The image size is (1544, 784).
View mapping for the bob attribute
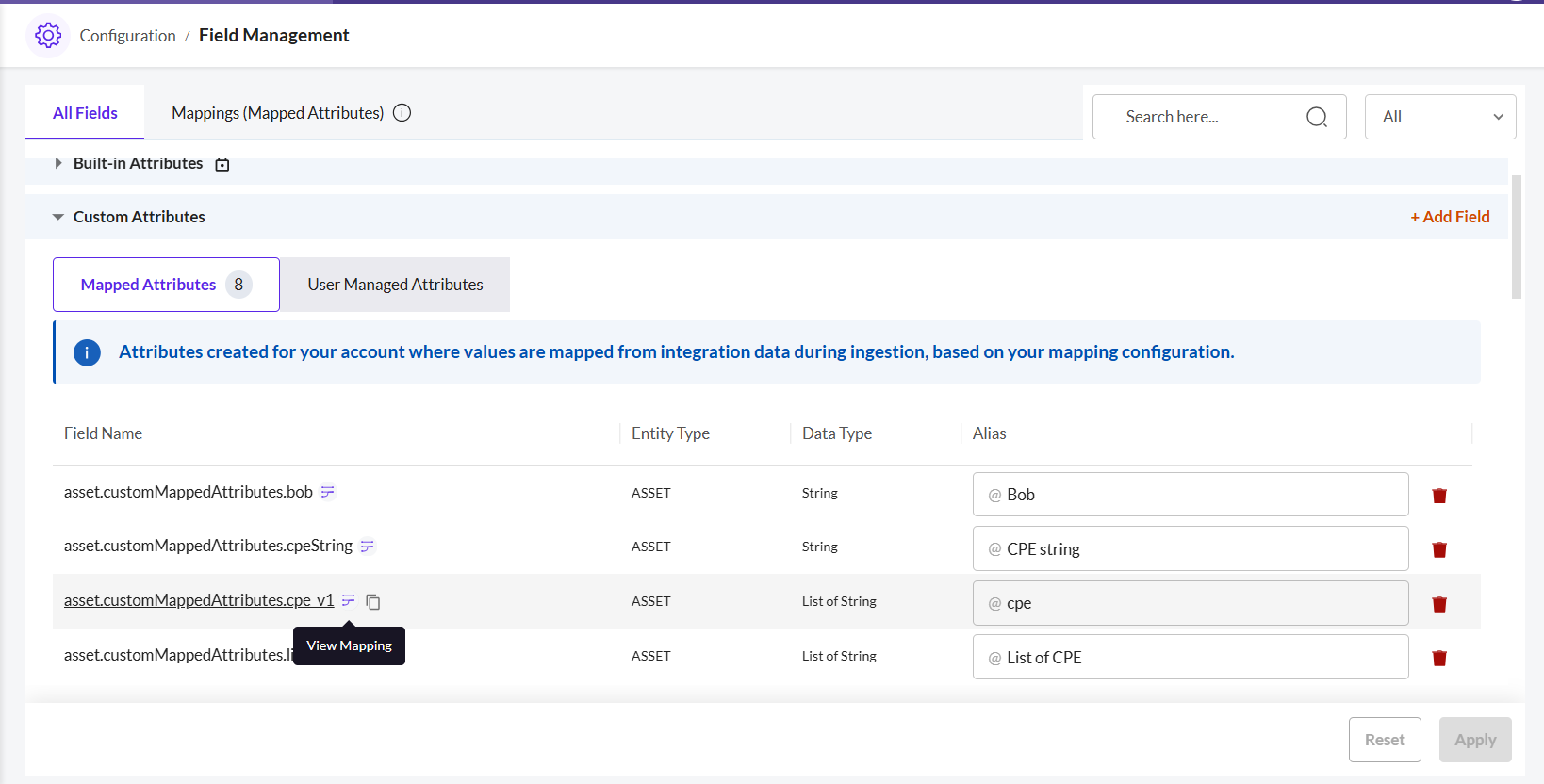[x=328, y=492]
